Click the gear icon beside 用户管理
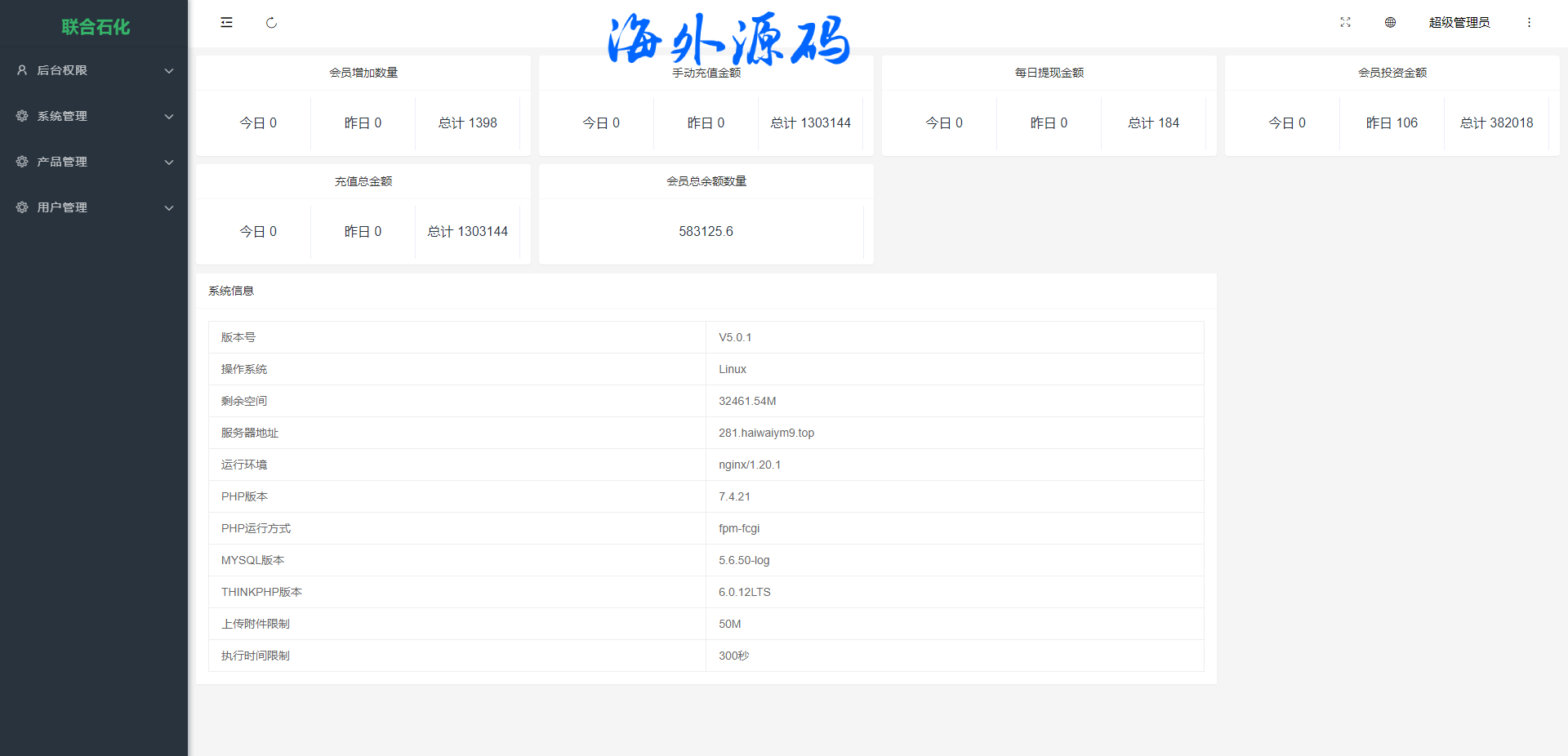This screenshot has height=756, width=1568. click(x=22, y=207)
